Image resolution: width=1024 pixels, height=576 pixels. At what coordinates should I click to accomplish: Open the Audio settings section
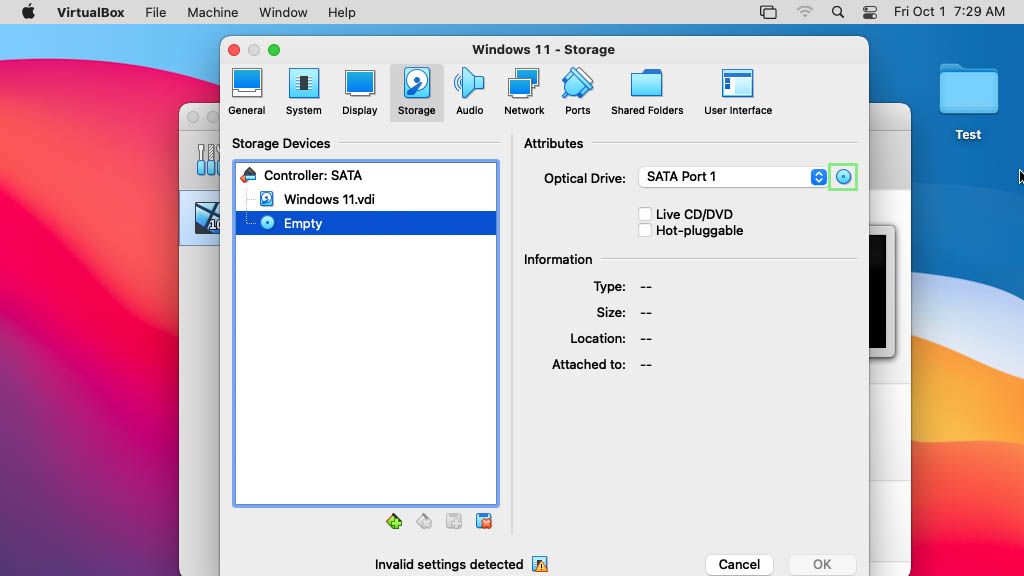point(469,92)
